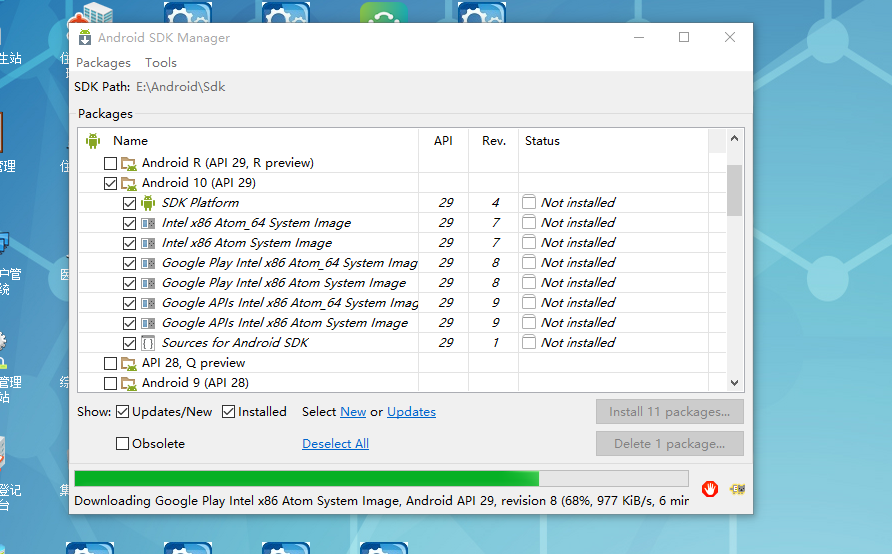This screenshot has height=554, width=892.
Task: Click the Install 11 packages button
Action: click(x=669, y=411)
